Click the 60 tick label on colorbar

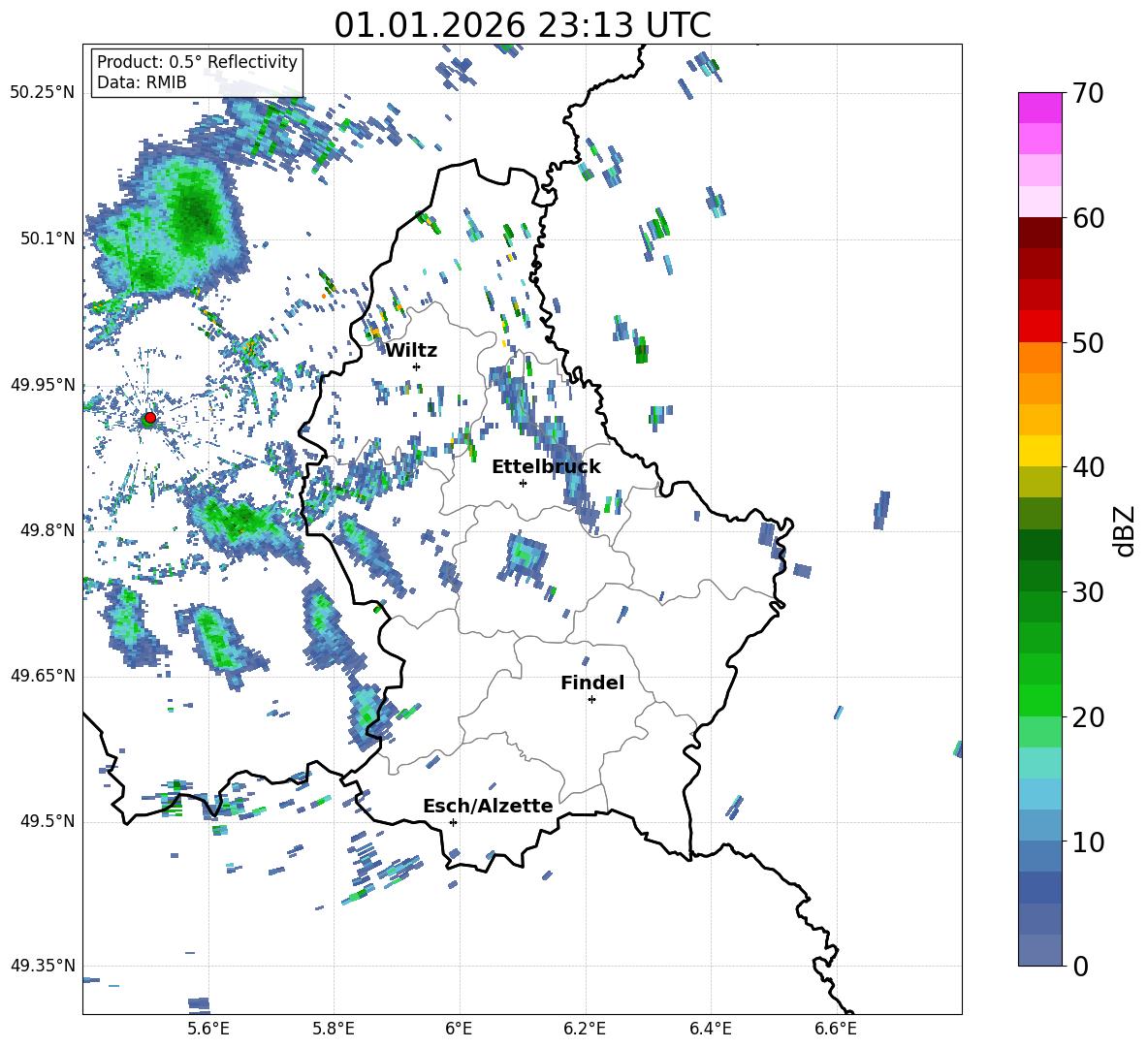[x=1088, y=218]
